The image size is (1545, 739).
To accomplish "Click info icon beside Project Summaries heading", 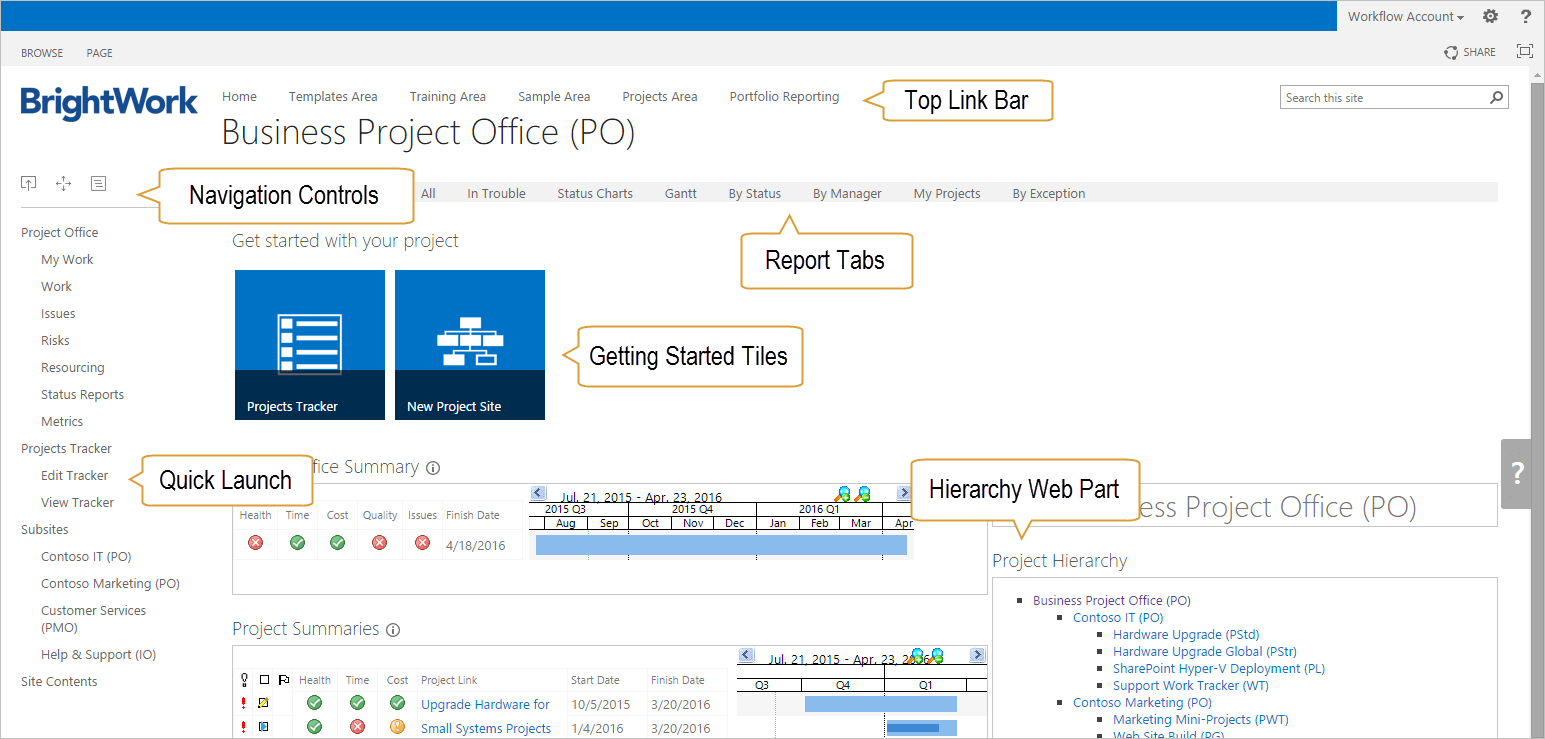I will click(393, 630).
